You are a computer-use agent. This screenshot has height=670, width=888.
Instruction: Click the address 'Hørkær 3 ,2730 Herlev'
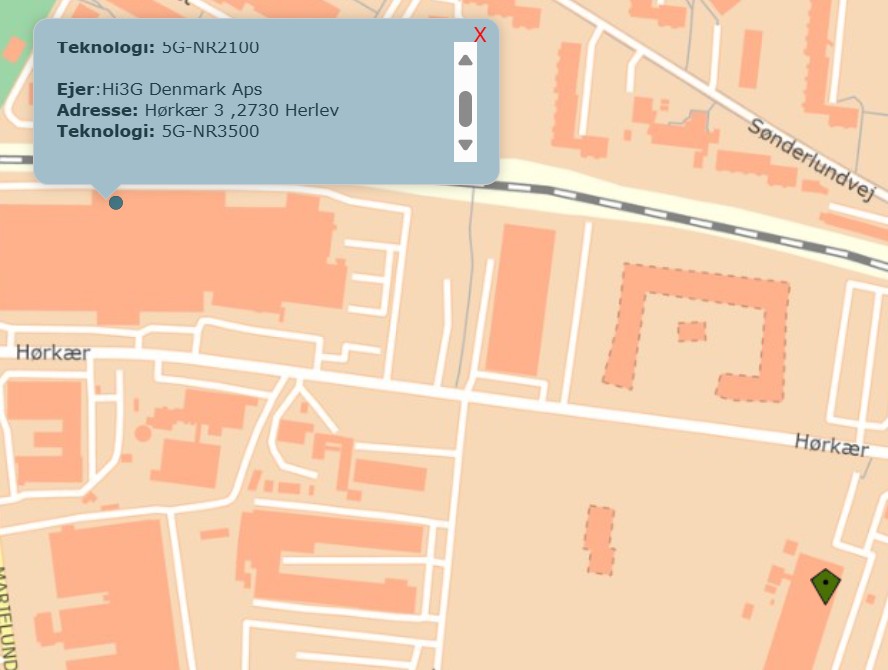click(x=242, y=110)
